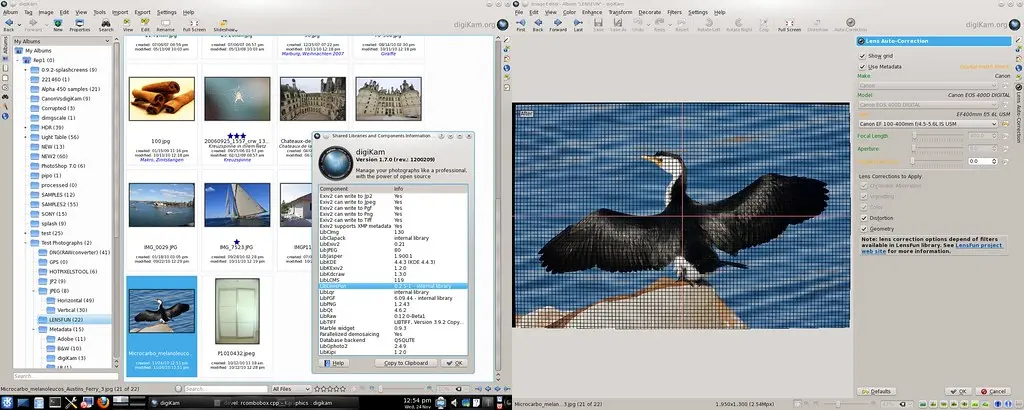Open the Export menu in digiKam
The image size is (1024, 410).
pyautogui.click(x=141, y=12)
